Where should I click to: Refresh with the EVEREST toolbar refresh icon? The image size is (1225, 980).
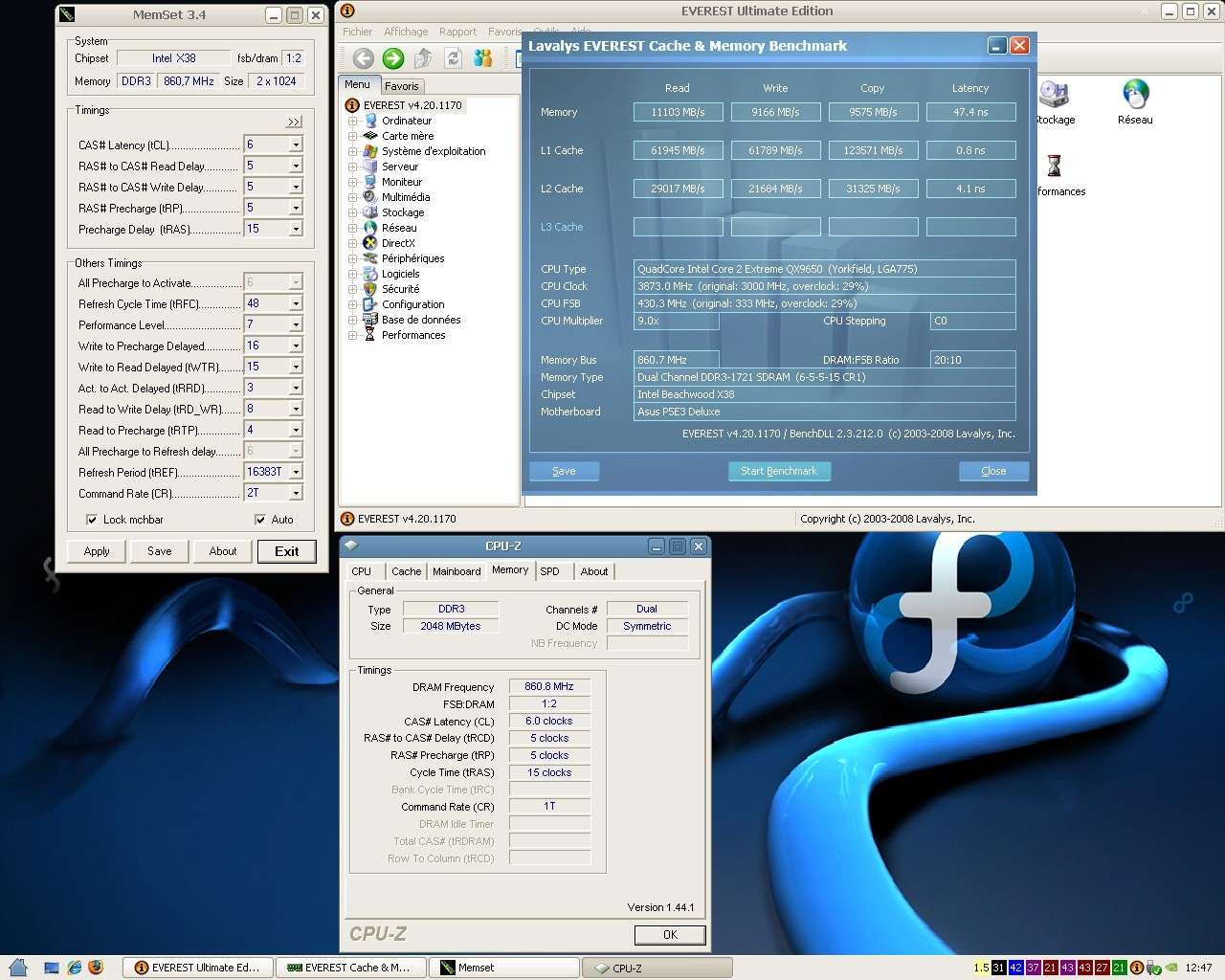(454, 58)
